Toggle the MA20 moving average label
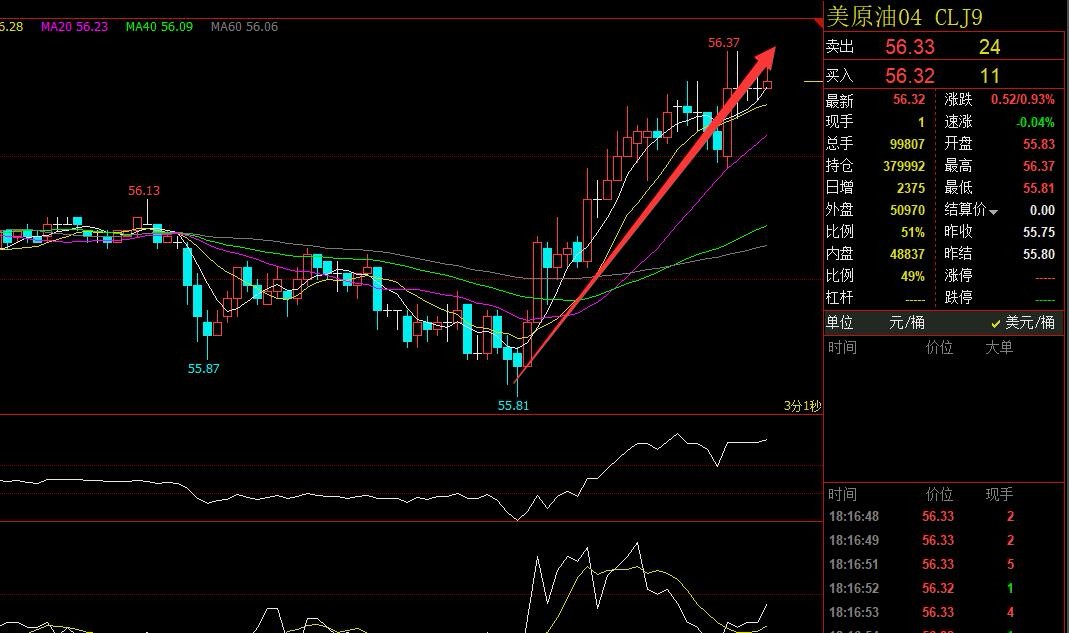This screenshot has width=1069, height=633. click(x=74, y=27)
